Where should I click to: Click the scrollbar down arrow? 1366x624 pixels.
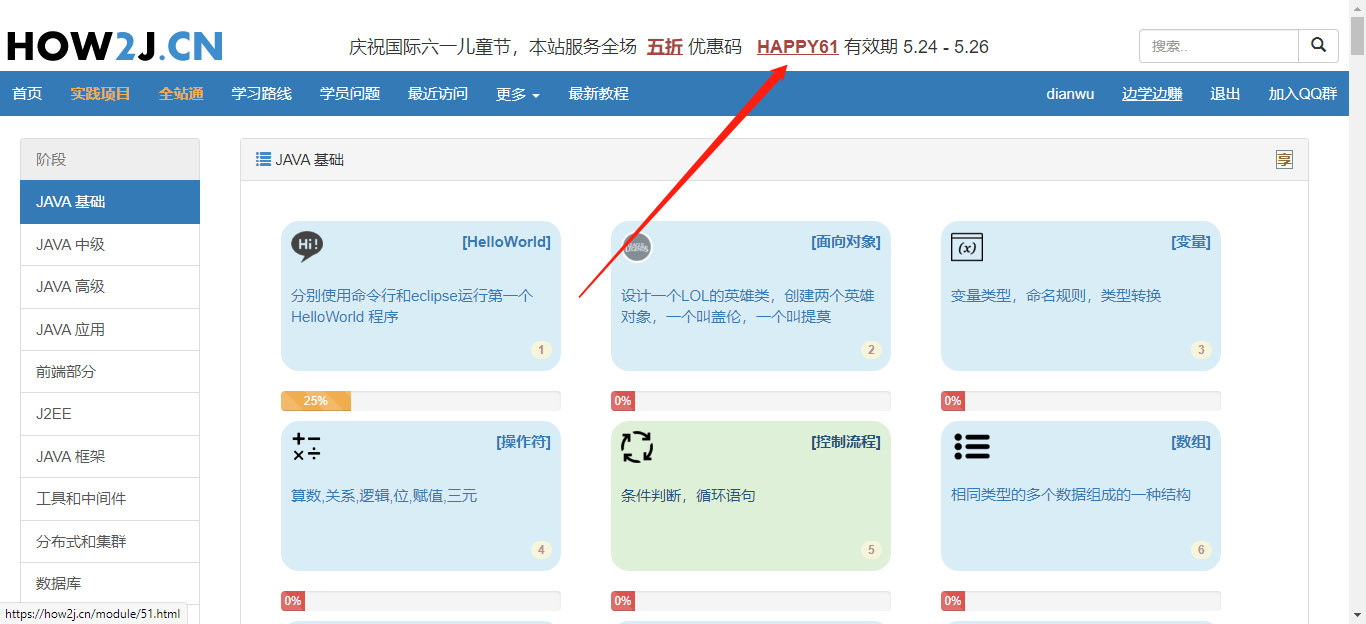1357,615
